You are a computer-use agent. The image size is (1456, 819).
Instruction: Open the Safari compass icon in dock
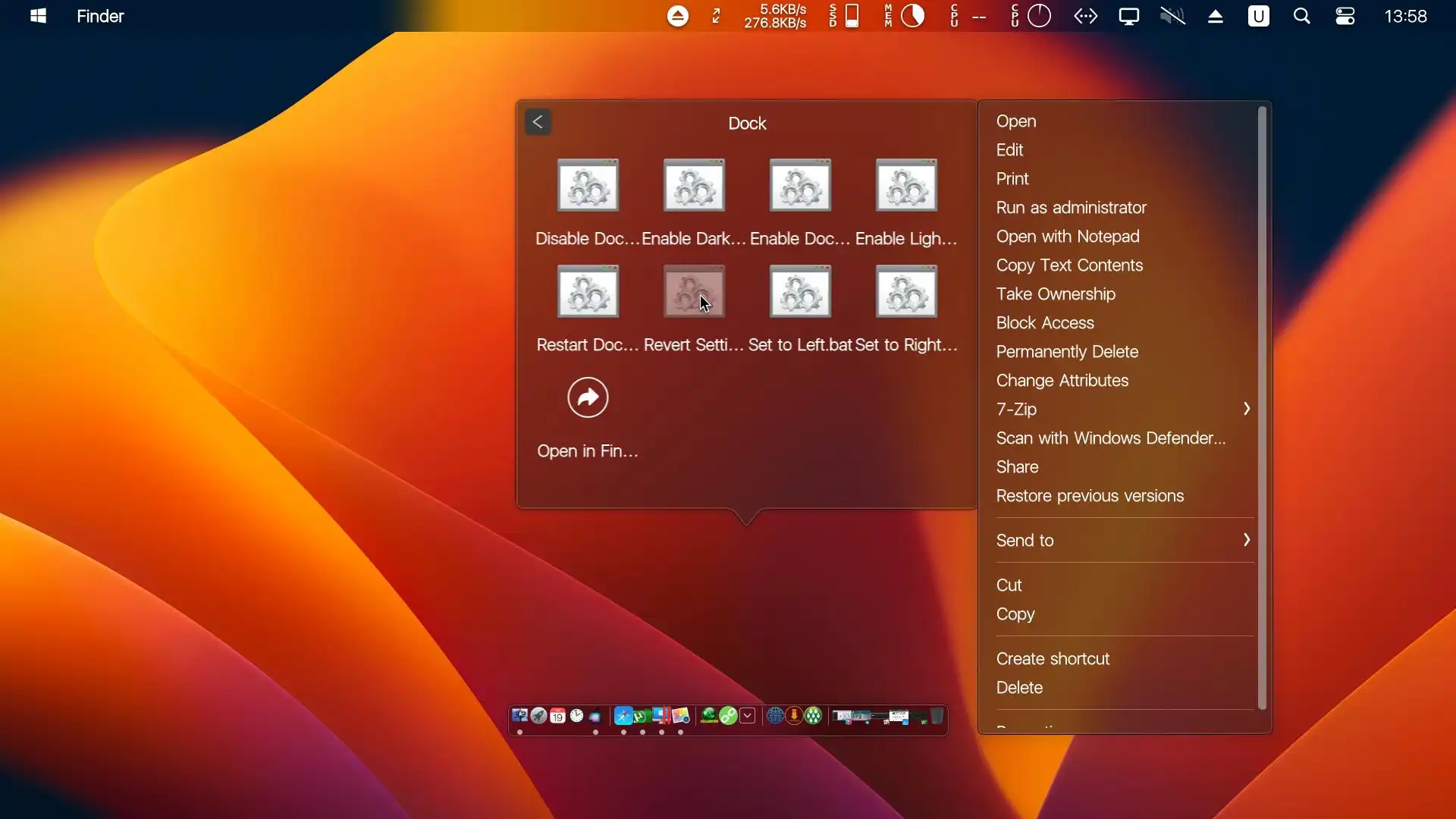click(x=623, y=716)
